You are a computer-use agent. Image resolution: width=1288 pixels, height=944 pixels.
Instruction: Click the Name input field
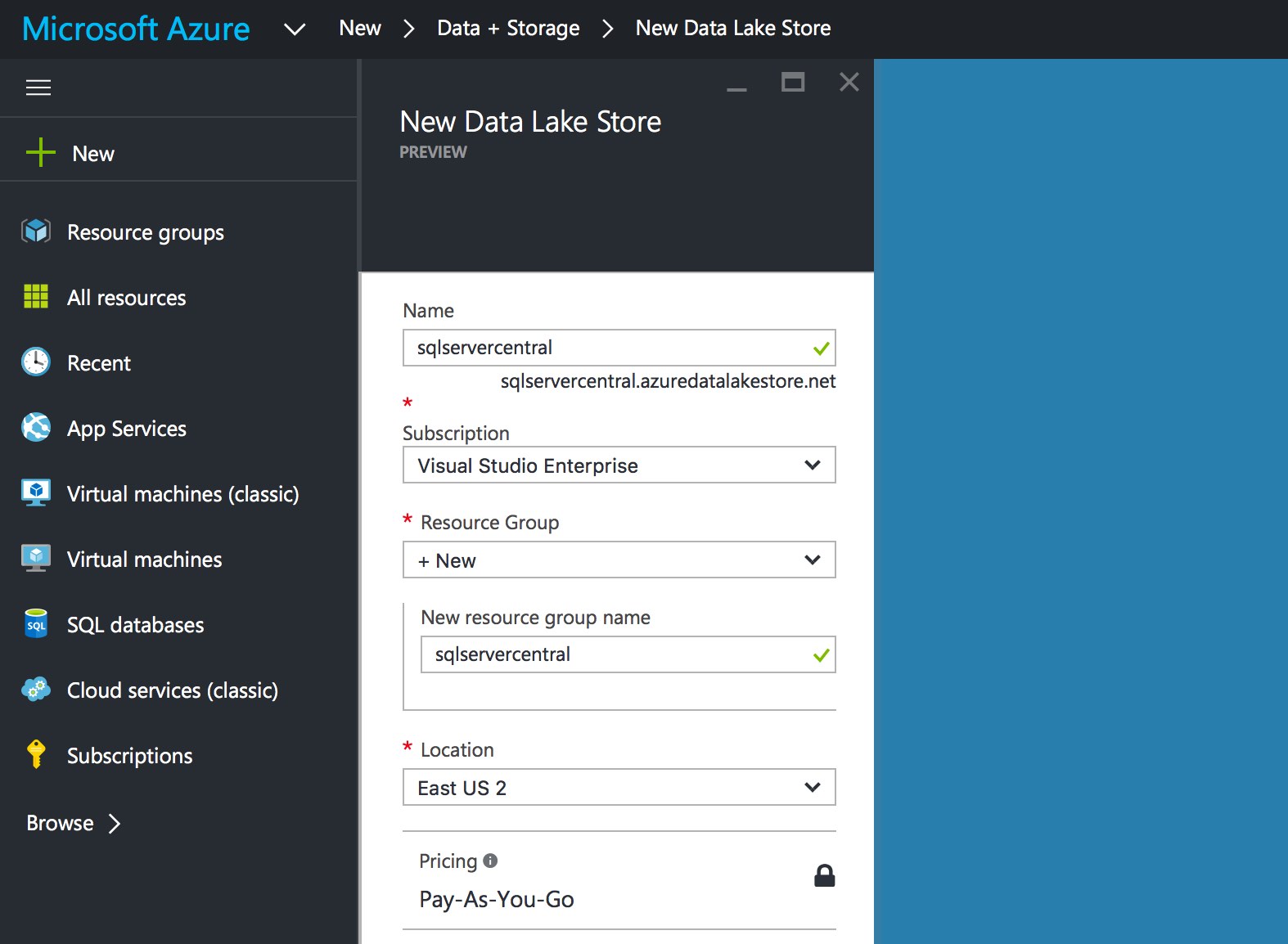pyautogui.click(x=606, y=348)
